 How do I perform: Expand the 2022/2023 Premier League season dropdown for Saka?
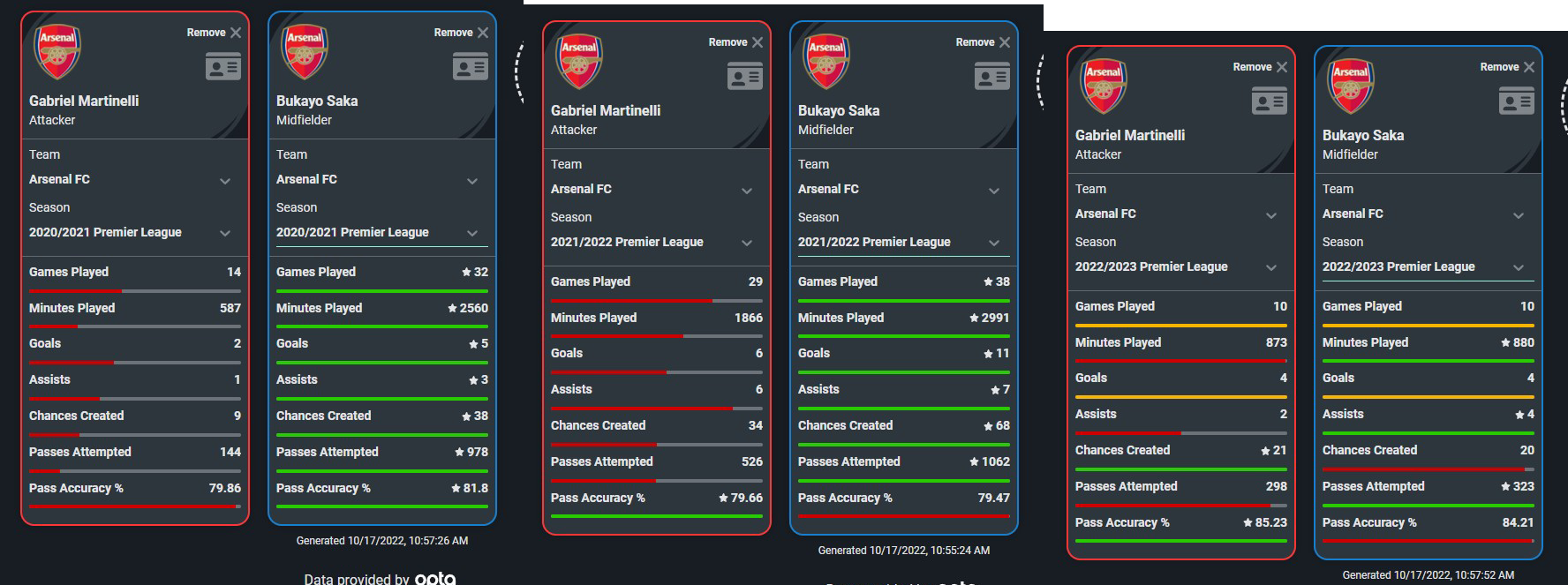[1428, 266]
